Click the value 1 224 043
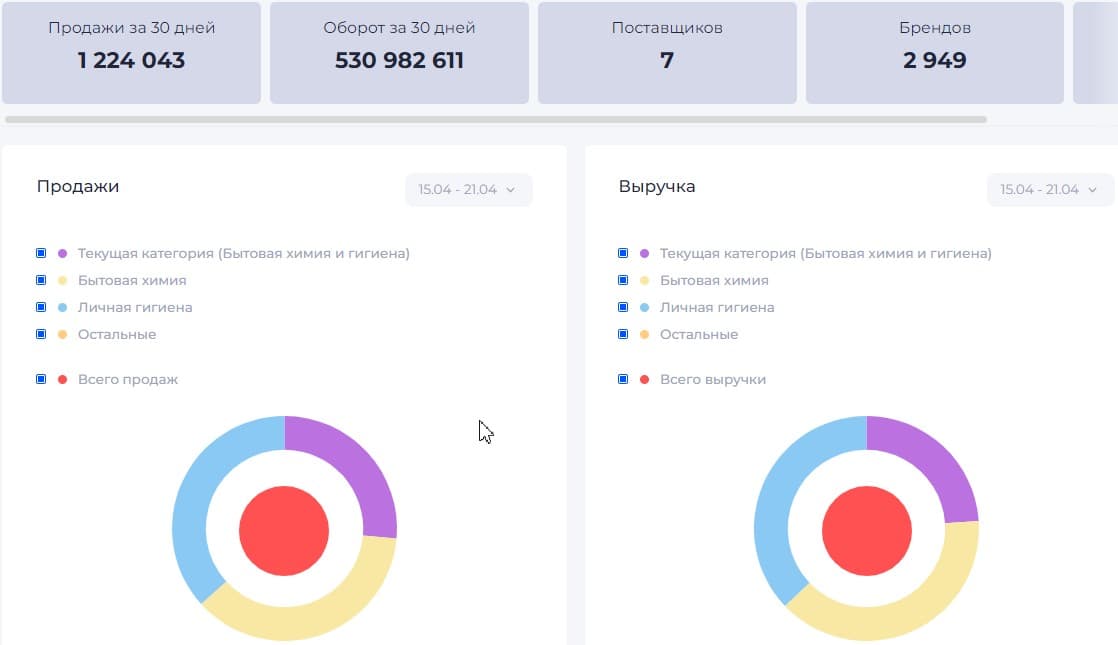 pyautogui.click(x=131, y=60)
